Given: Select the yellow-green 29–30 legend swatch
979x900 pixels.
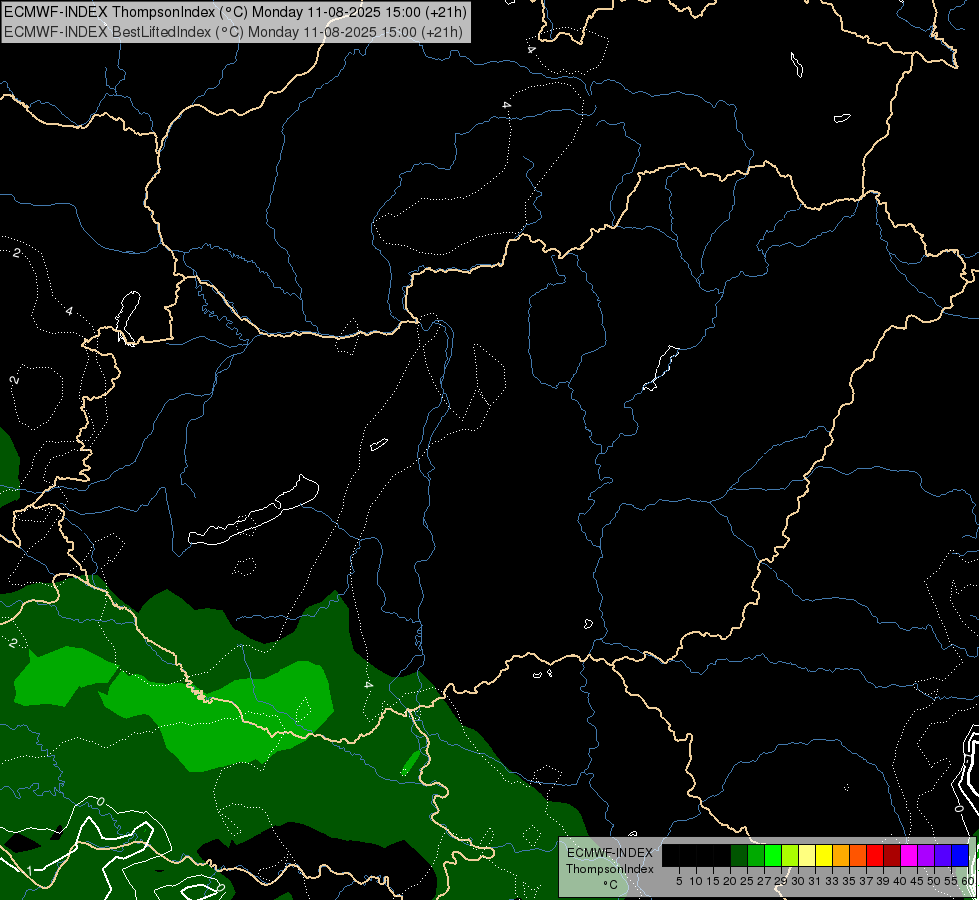Looking at the screenshot, I should tap(790, 855).
